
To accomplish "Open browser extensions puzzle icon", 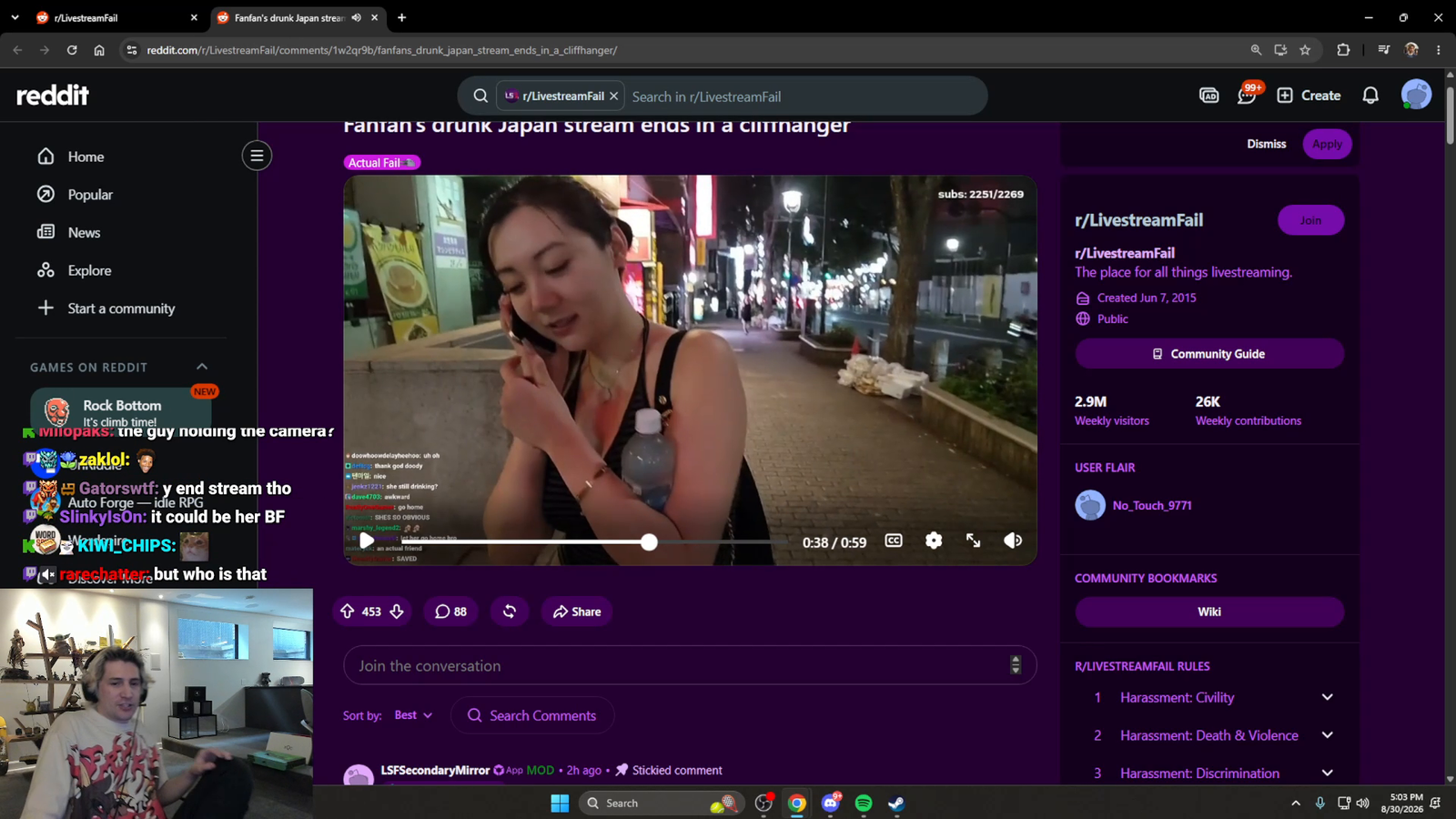I will pos(1343,50).
